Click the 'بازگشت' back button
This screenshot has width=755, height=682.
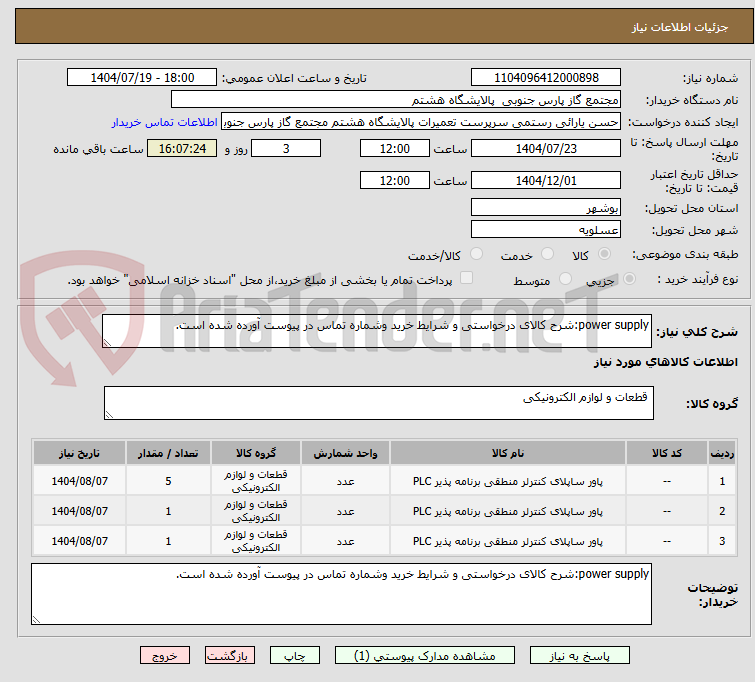(231, 656)
